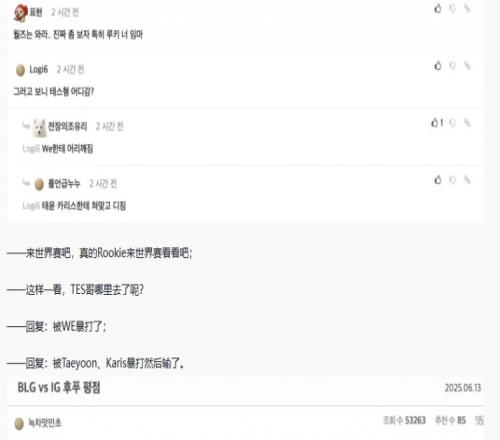Dislike the last reply about 카리스
Screen dimensions: 500x440
(x=452, y=180)
